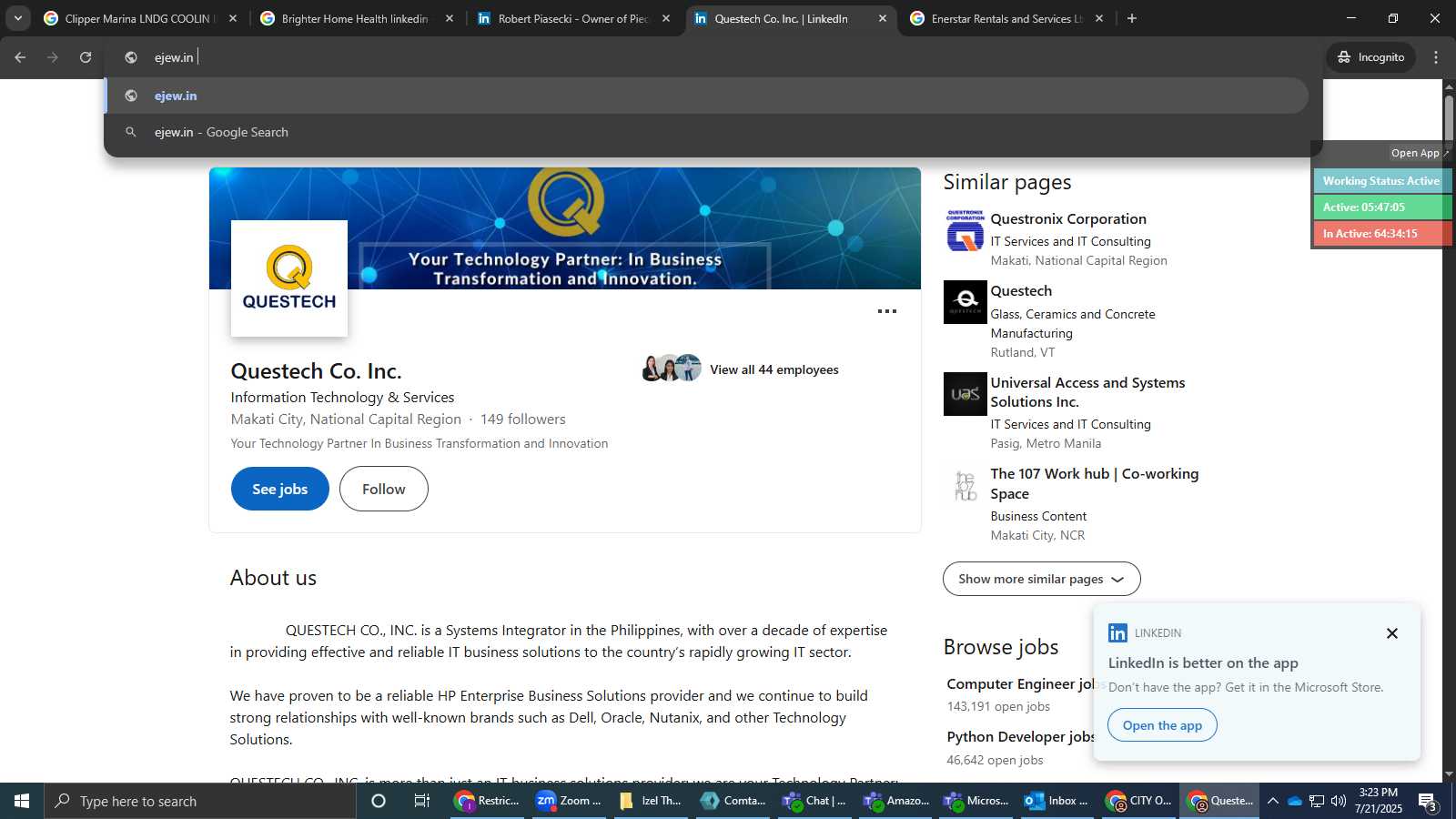Select the ejew.in URL suggestion
Image resolution: width=1456 pixels, height=819 pixels.
tap(707, 96)
